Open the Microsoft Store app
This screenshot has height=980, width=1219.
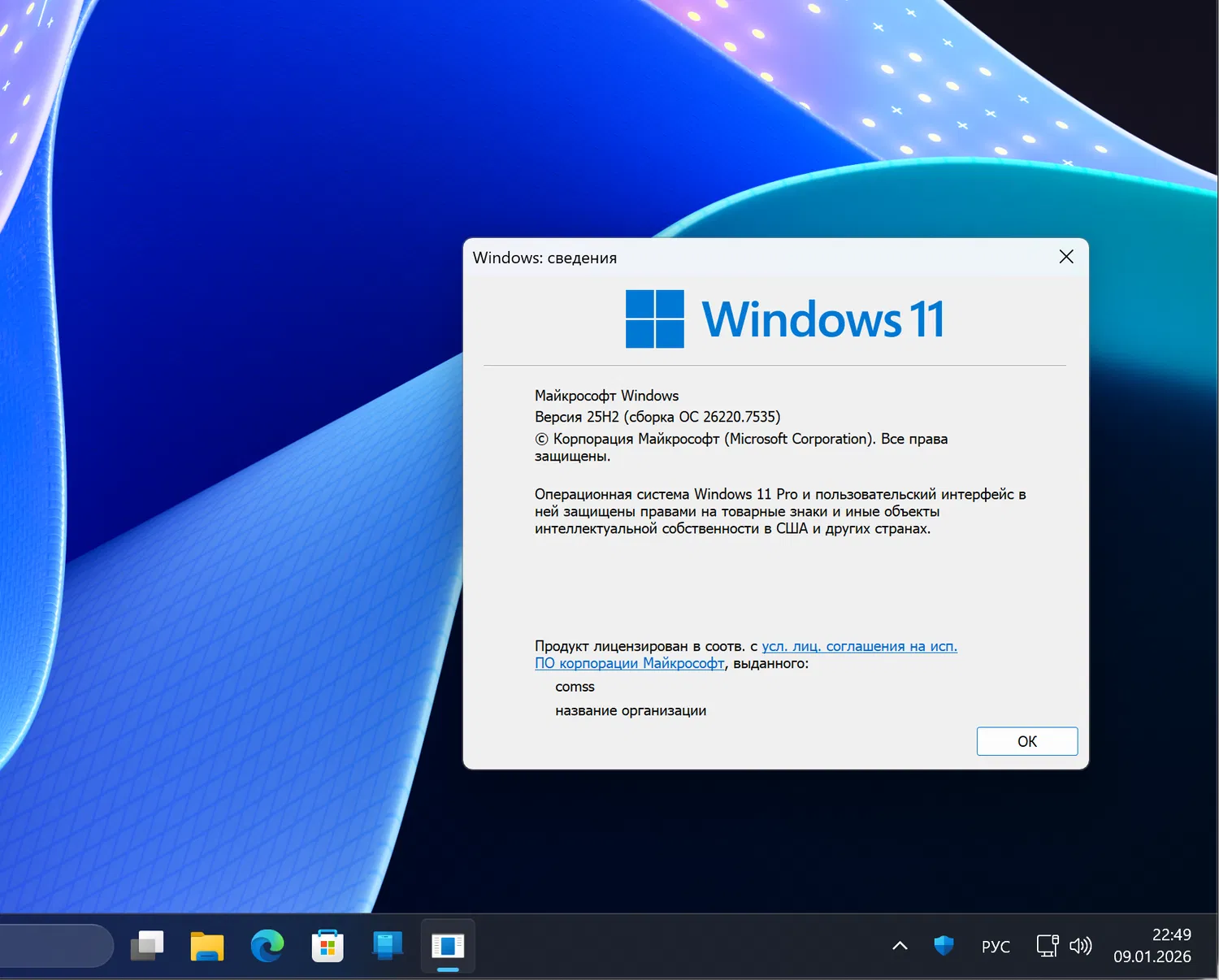click(x=327, y=945)
